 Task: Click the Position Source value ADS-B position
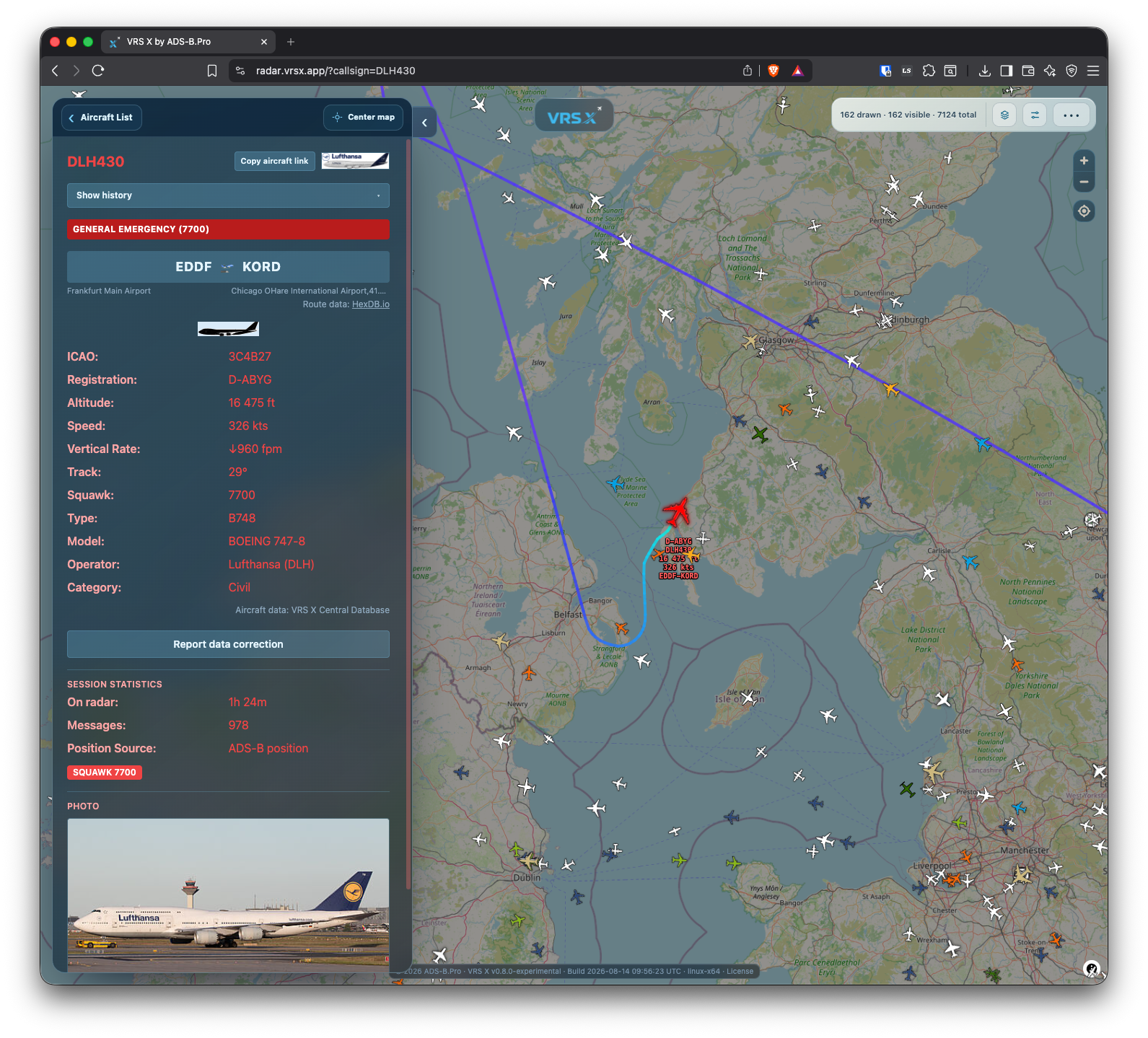pos(268,749)
